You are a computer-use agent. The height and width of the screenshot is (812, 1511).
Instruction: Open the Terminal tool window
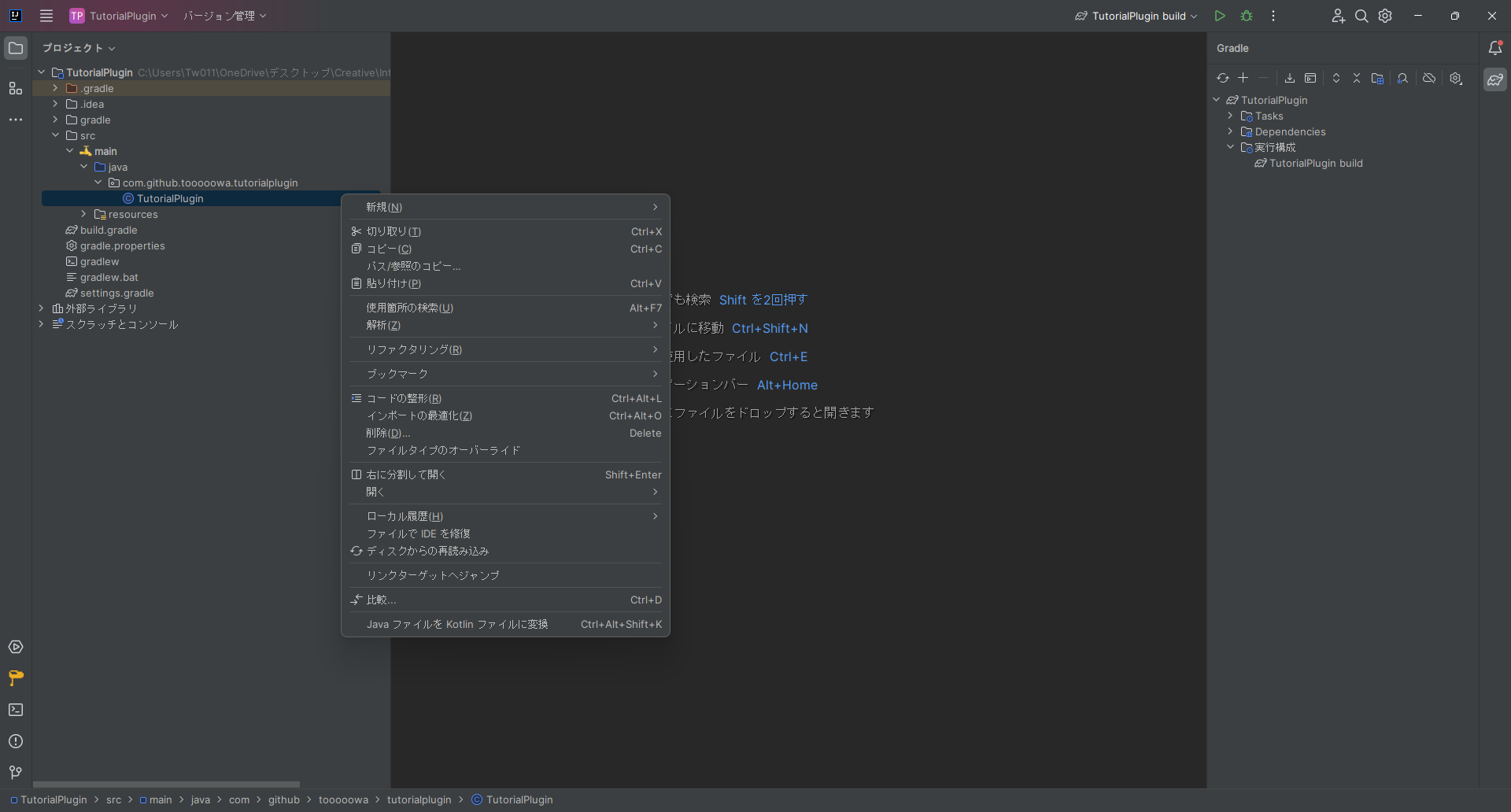(16, 710)
